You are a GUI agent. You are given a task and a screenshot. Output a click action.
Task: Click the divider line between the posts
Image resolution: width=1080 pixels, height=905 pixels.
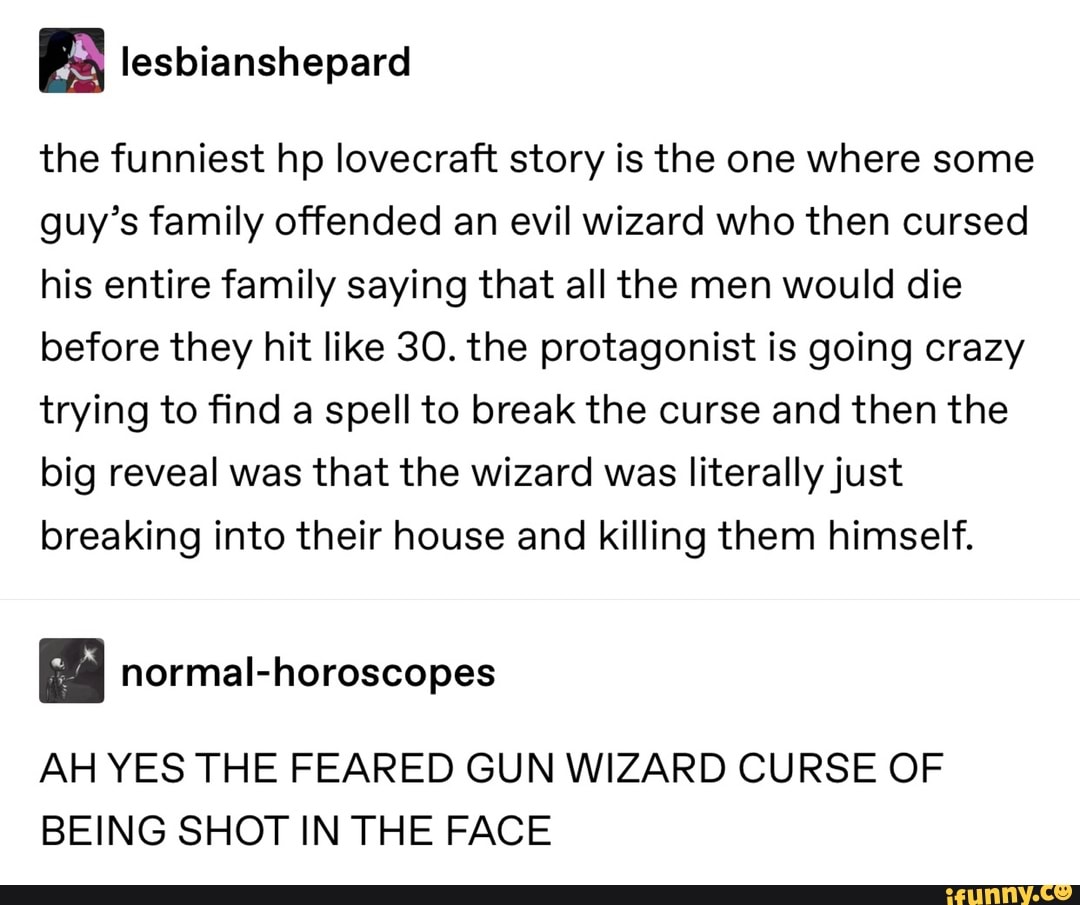click(540, 599)
